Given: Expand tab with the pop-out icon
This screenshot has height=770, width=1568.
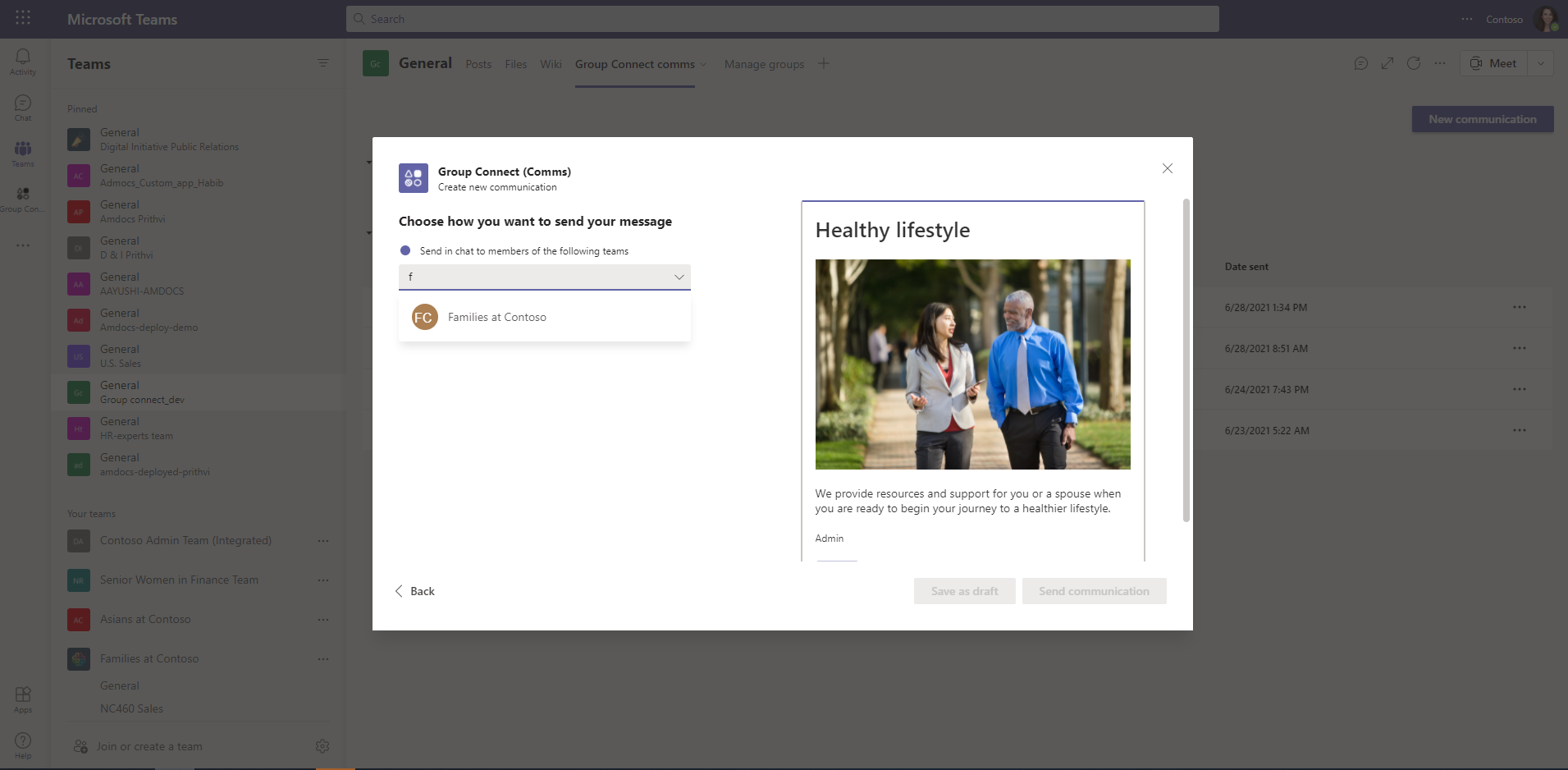Looking at the screenshot, I should pyautogui.click(x=1387, y=63).
